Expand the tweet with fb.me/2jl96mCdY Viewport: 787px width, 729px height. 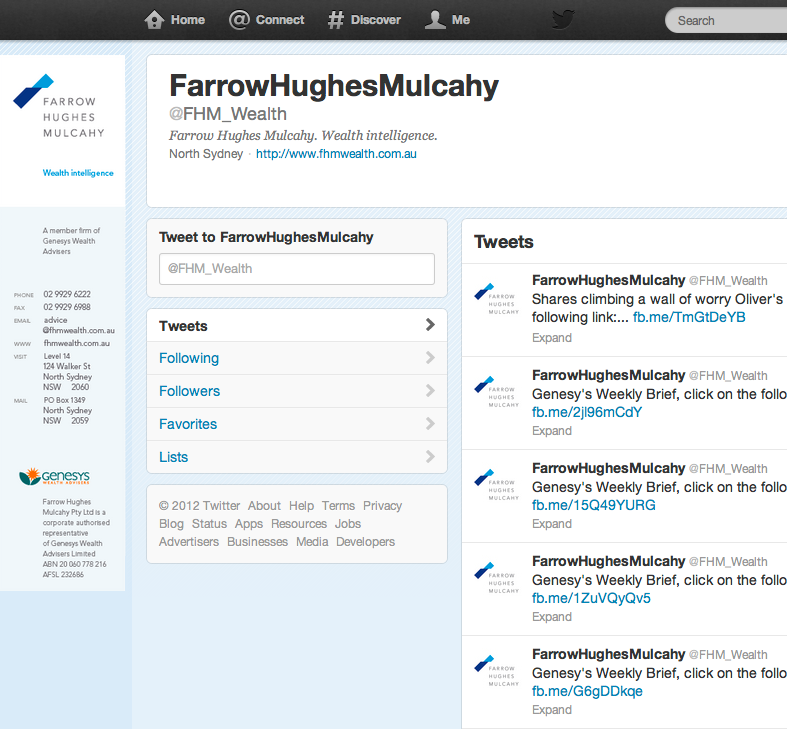click(552, 431)
